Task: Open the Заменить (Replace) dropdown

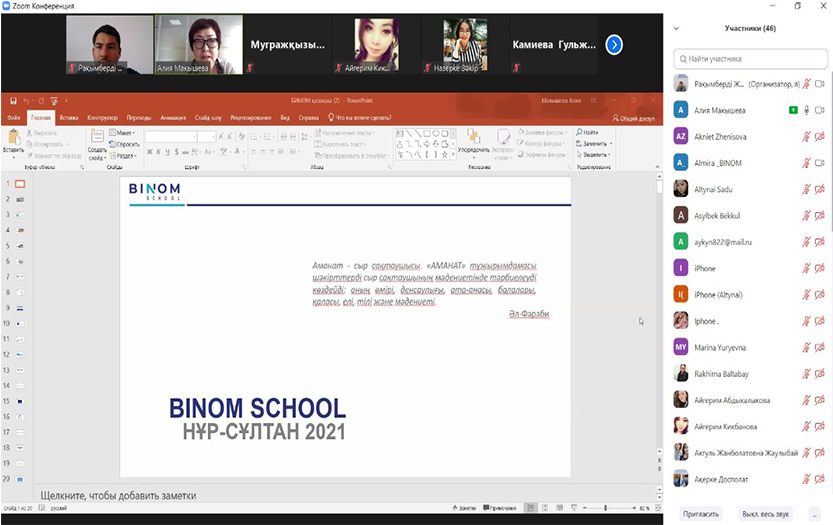Action: point(594,143)
